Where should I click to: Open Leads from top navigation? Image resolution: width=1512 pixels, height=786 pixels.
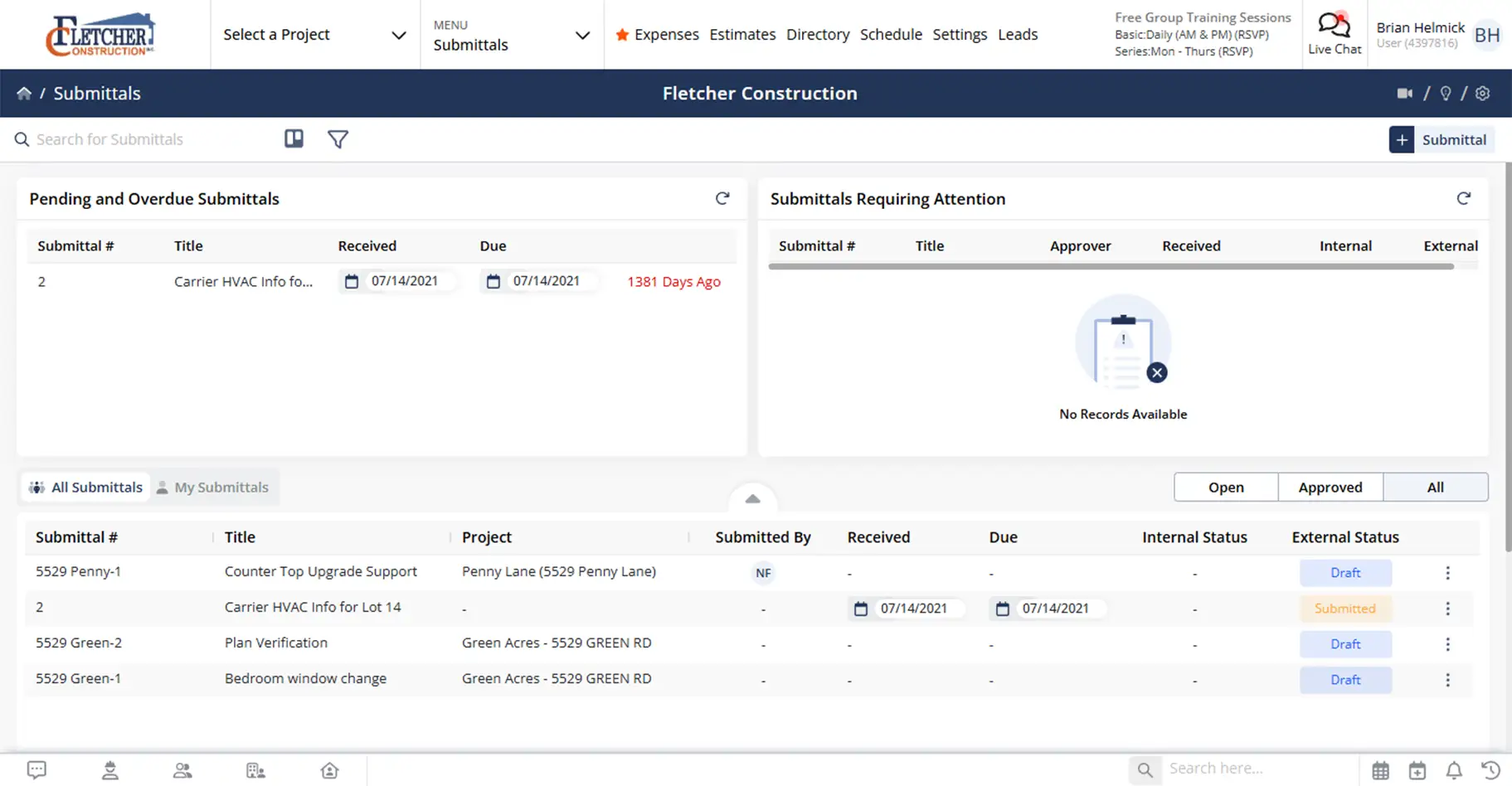1018,35
